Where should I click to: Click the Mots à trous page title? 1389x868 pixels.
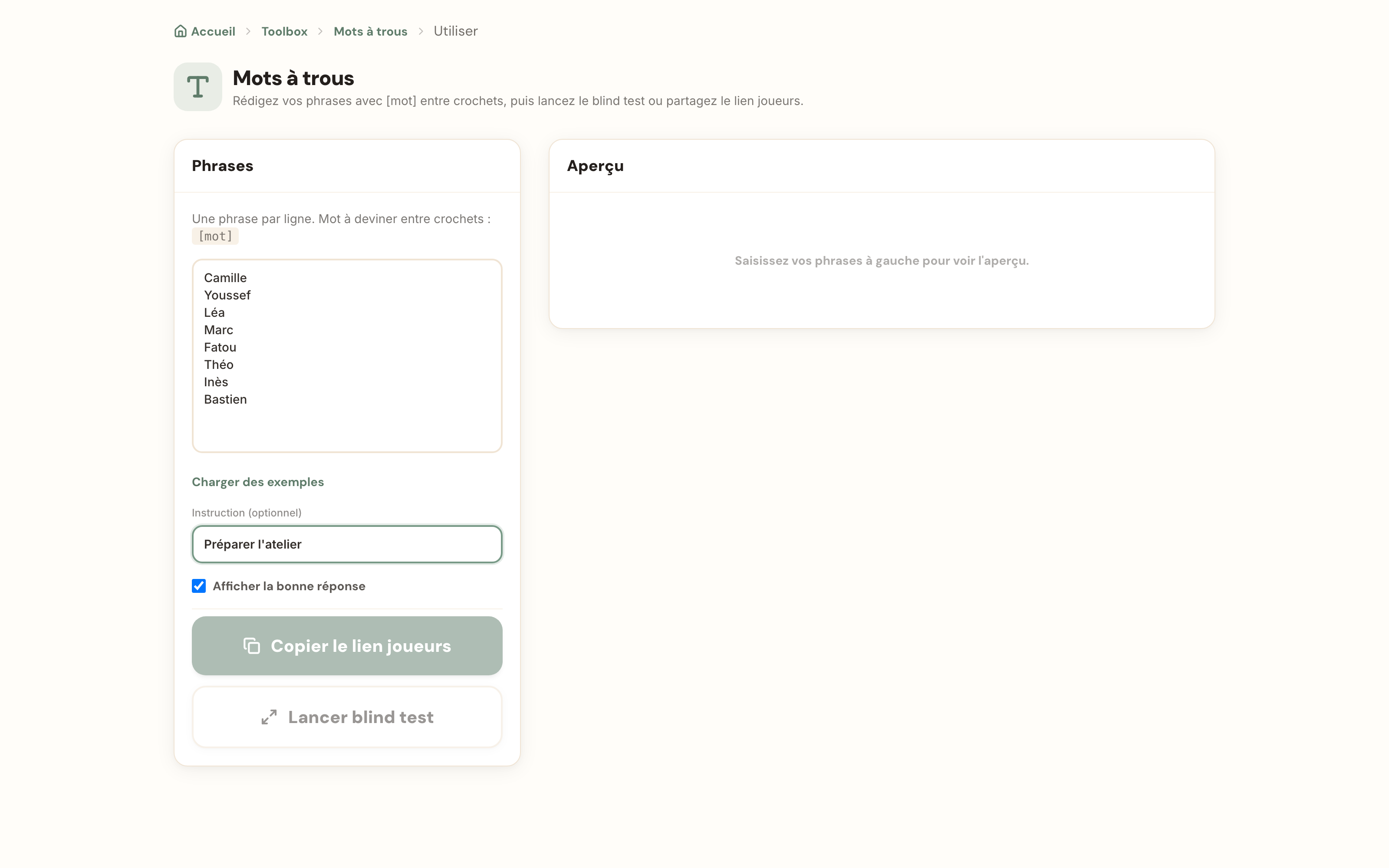click(293, 78)
